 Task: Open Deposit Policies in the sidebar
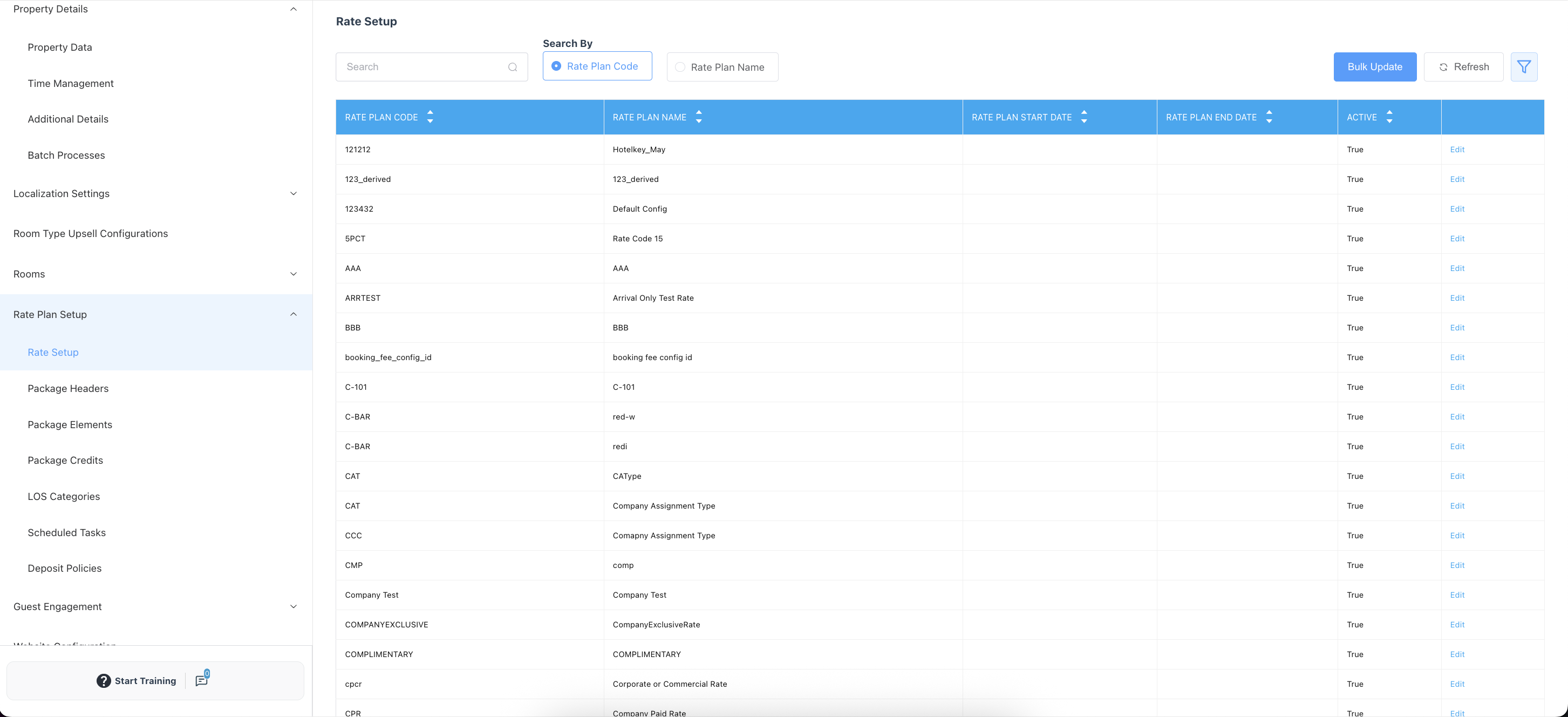[65, 569]
